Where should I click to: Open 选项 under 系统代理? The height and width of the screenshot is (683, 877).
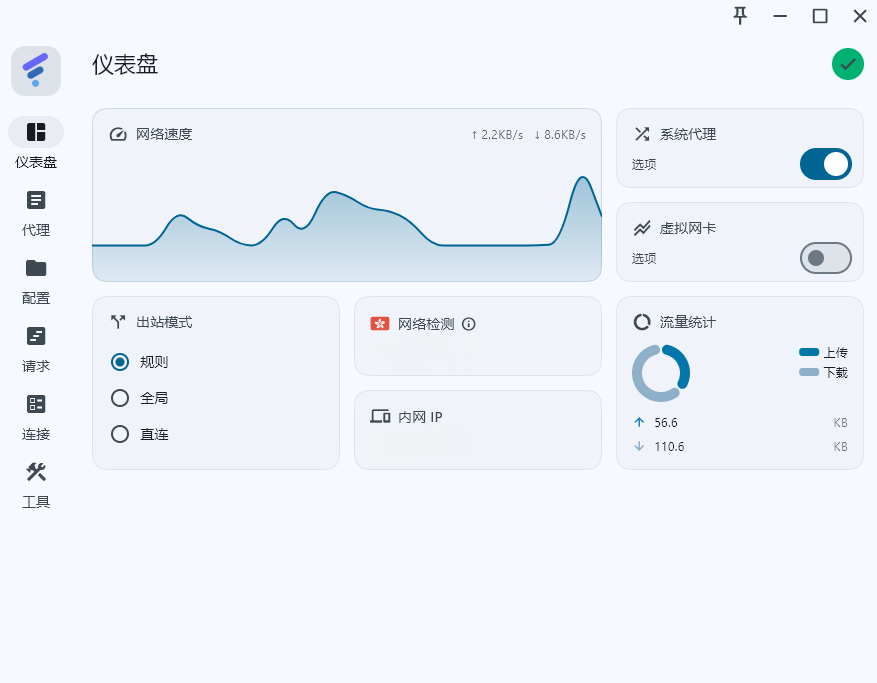tap(644, 164)
